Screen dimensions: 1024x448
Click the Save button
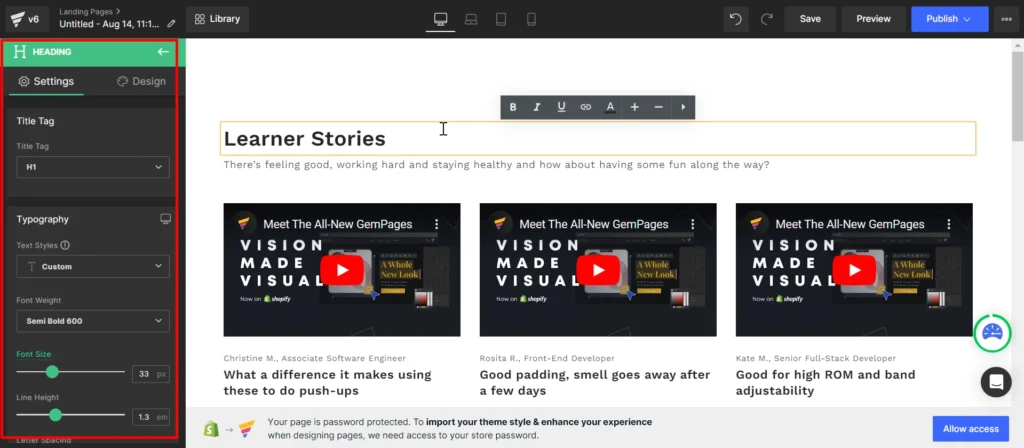pyautogui.click(x=810, y=19)
